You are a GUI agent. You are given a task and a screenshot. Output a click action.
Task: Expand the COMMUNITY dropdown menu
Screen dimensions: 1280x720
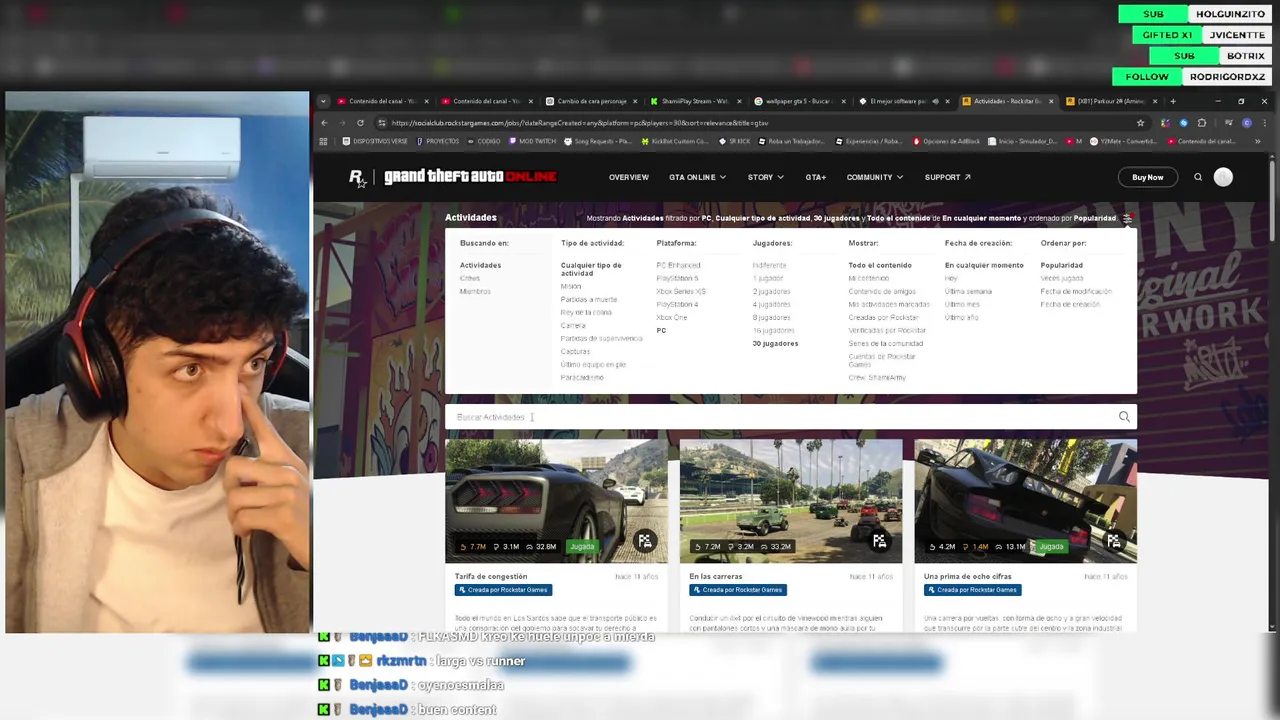(x=875, y=177)
